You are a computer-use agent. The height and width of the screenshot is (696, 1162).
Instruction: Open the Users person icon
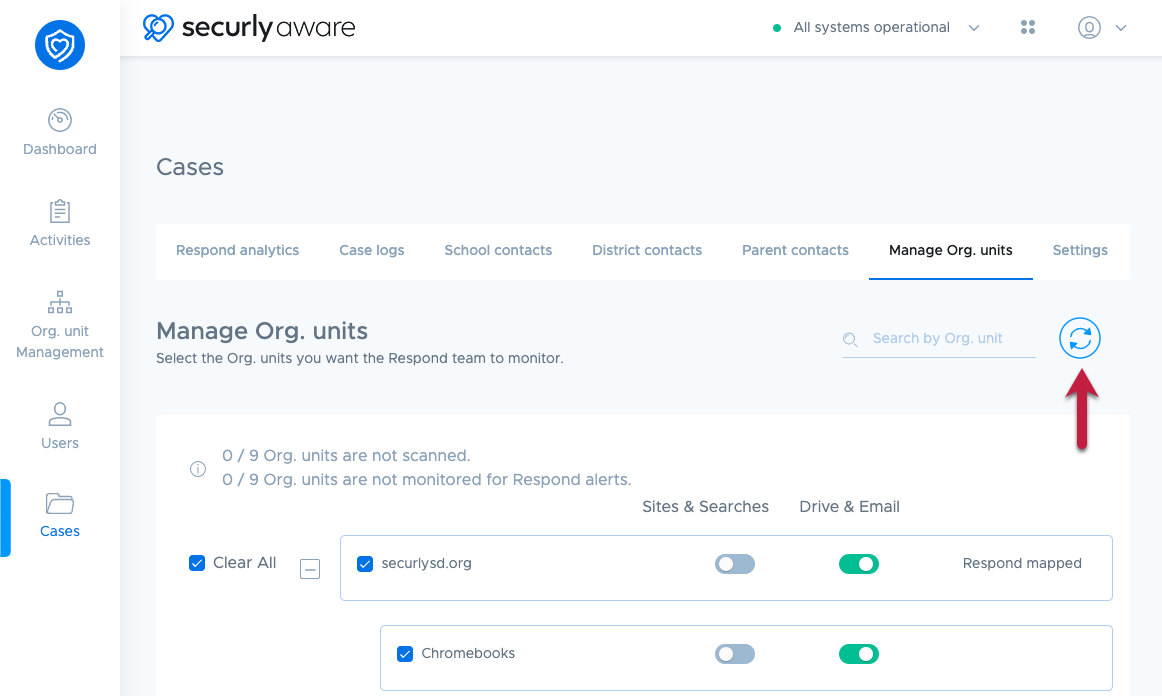point(60,414)
